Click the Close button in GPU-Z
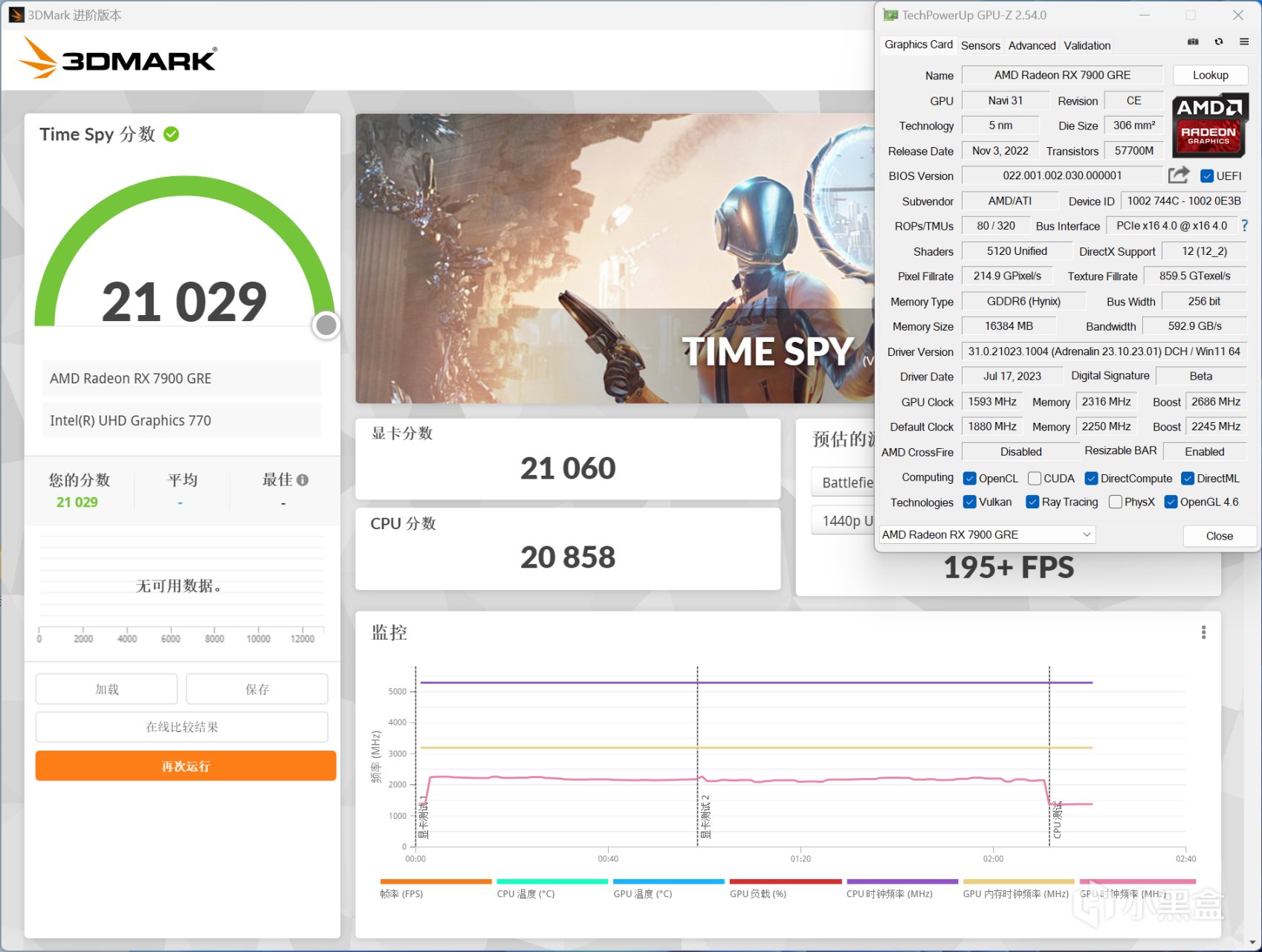The width and height of the screenshot is (1262, 952). point(1219,536)
